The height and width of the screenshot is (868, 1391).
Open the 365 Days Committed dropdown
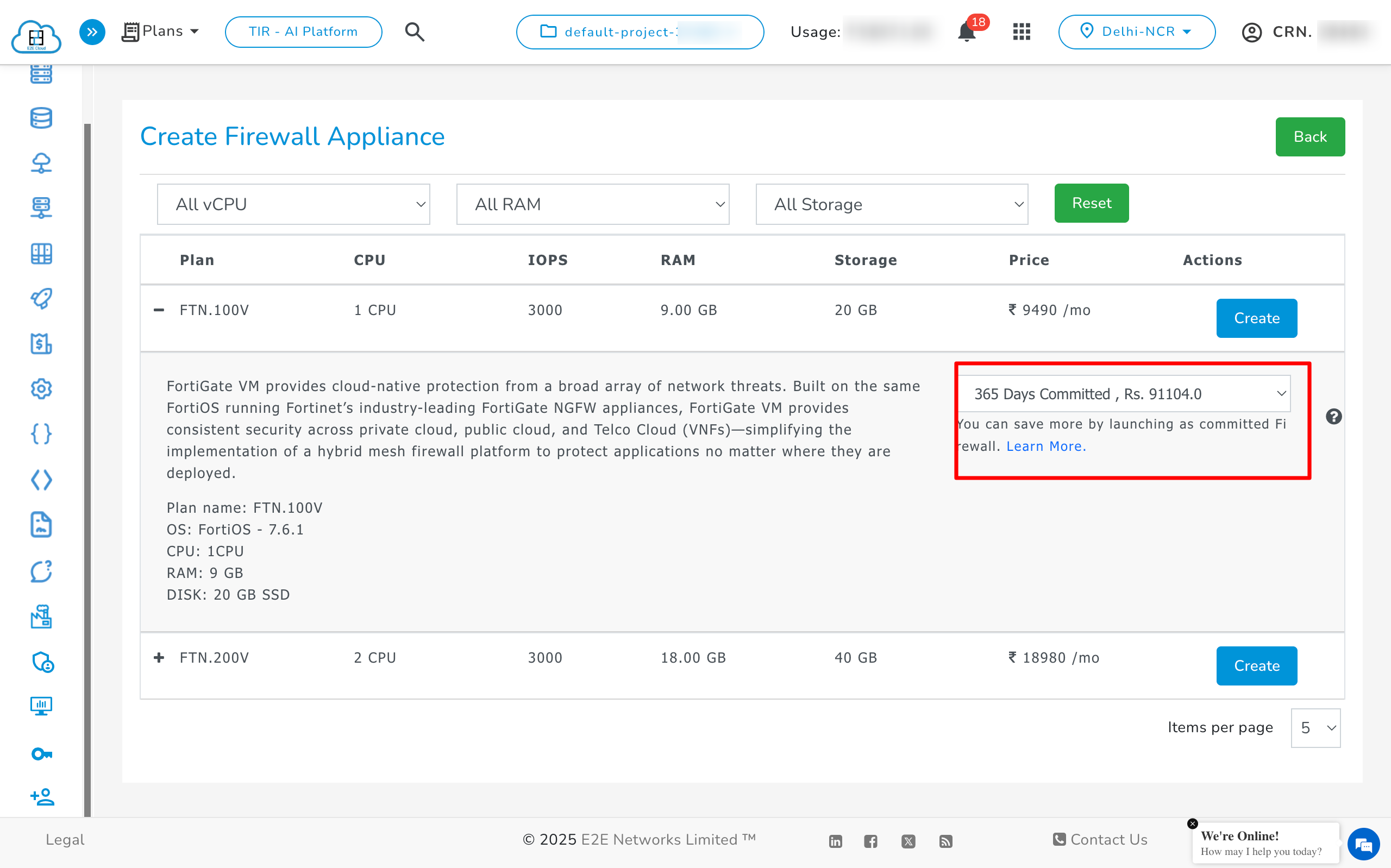1124,394
